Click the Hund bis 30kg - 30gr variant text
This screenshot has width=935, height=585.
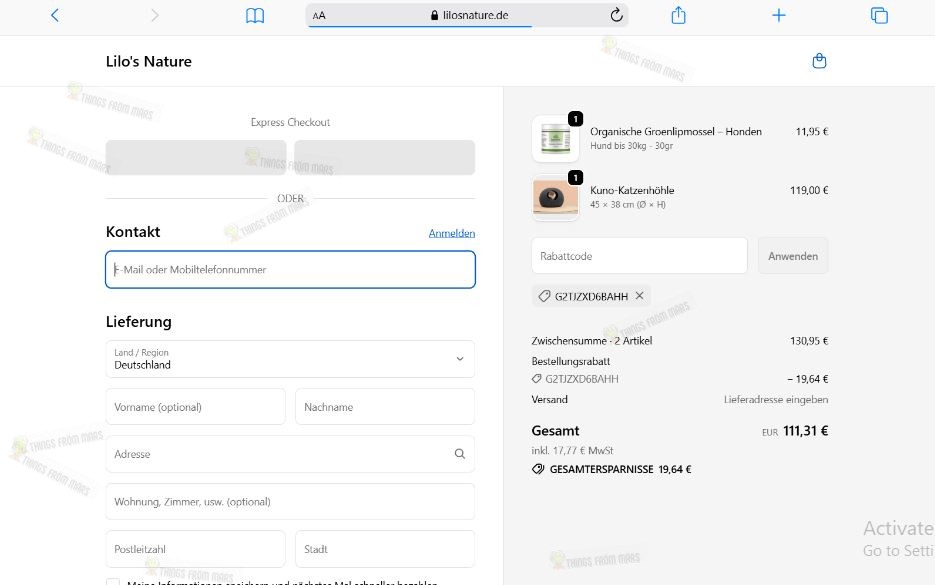[631, 146]
